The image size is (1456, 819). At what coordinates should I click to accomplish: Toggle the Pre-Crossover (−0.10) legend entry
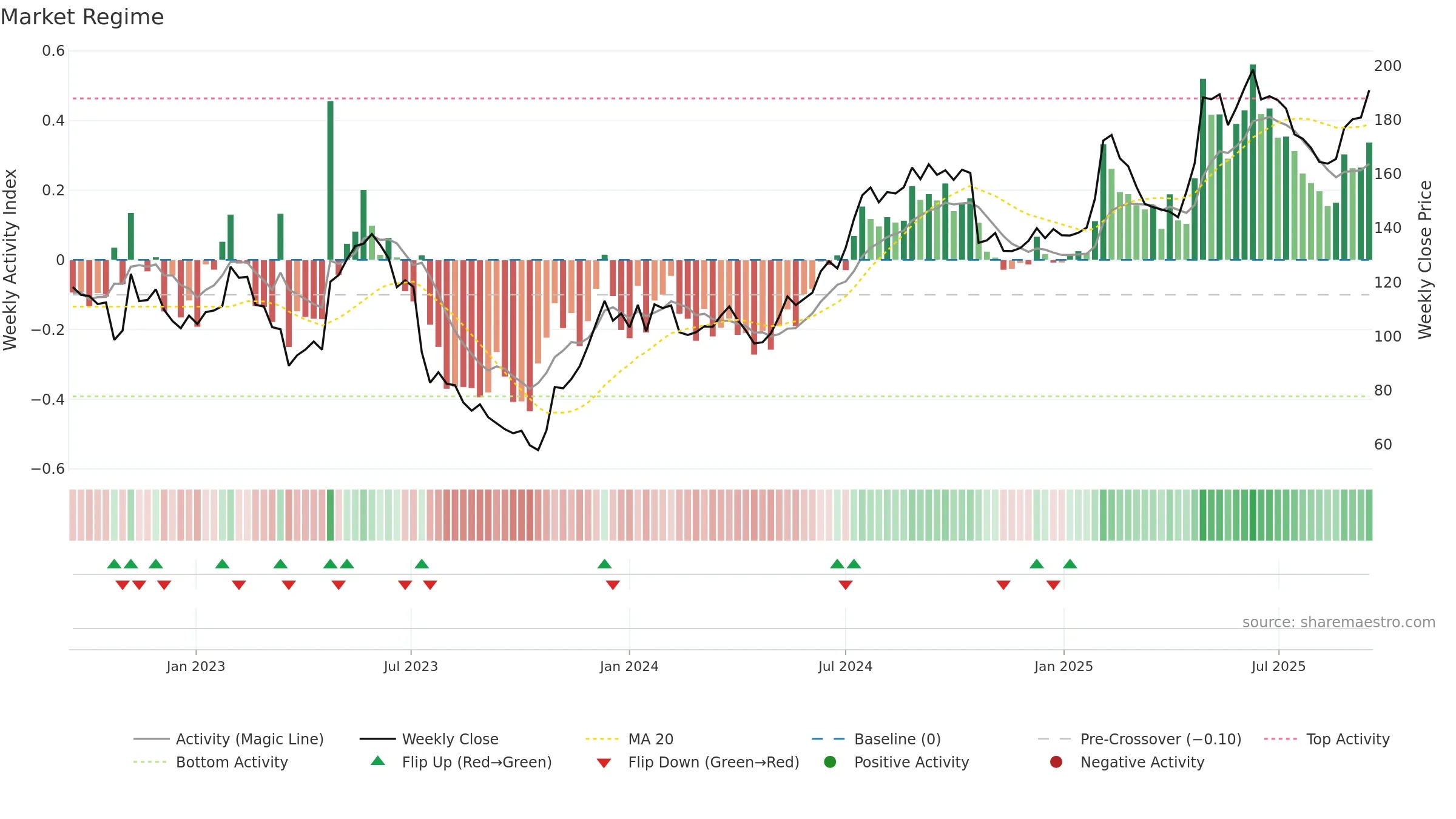(x=1139, y=739)
